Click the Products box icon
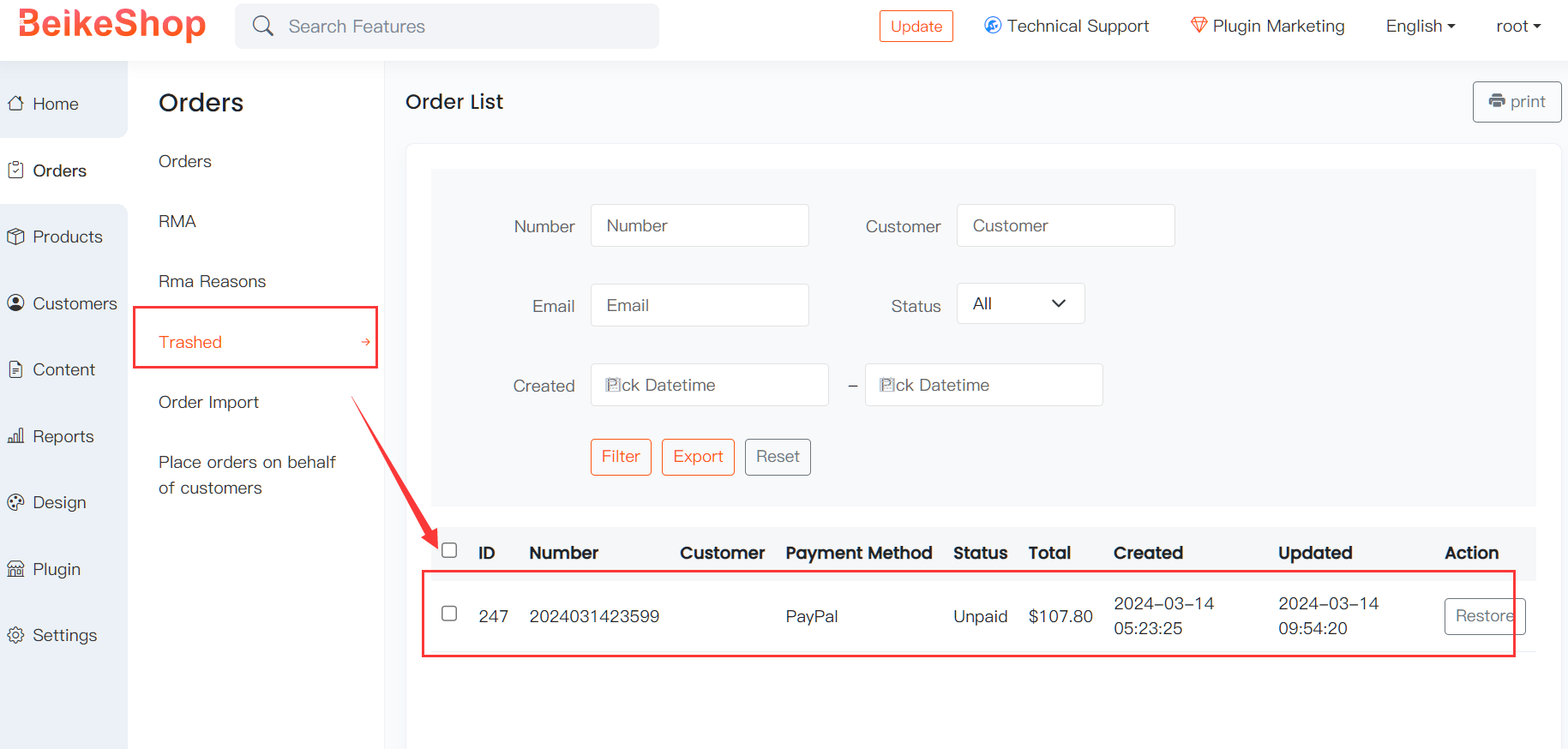Viewport: 1568px width, 749px height. pyautogui.click(x=15, y=237)
